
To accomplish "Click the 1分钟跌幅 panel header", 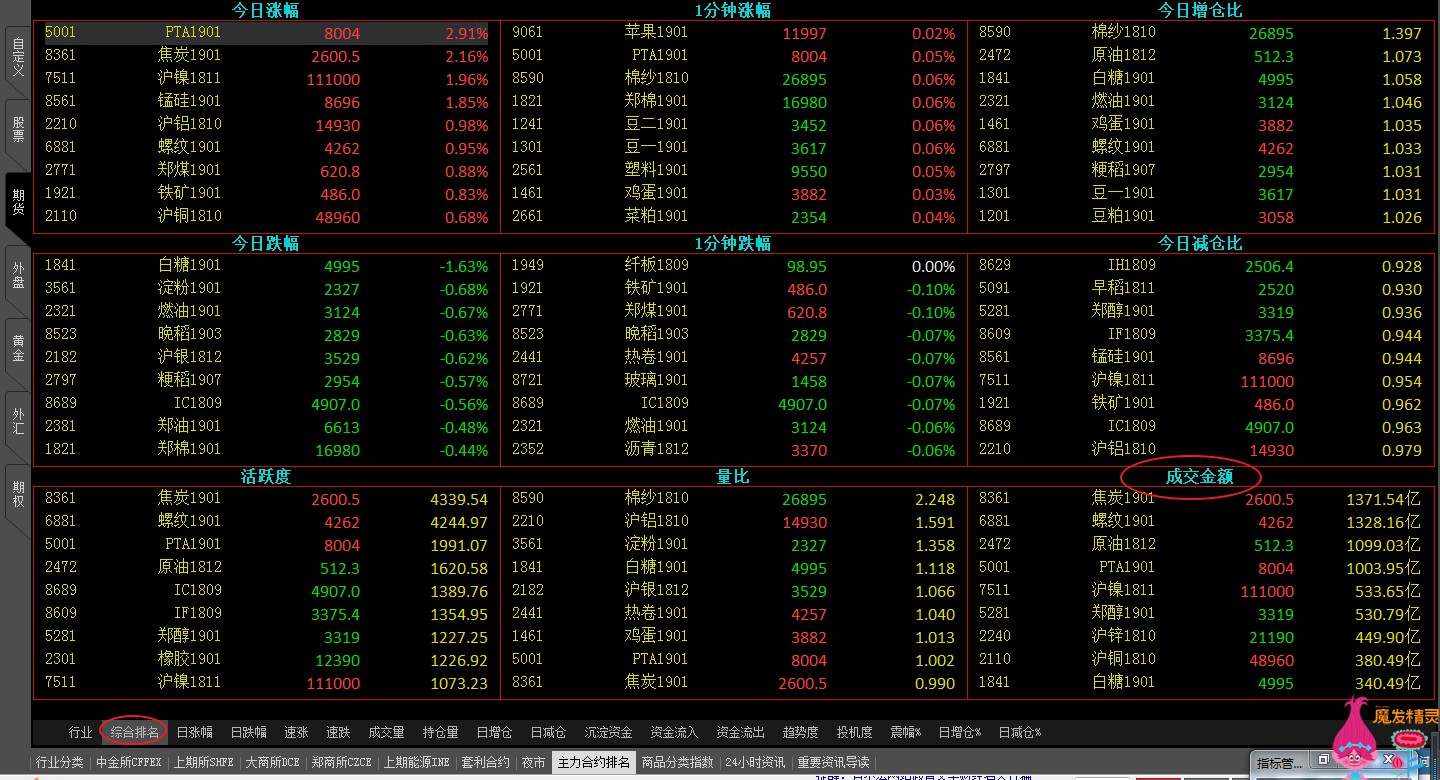I will click(x=733, y=243).
